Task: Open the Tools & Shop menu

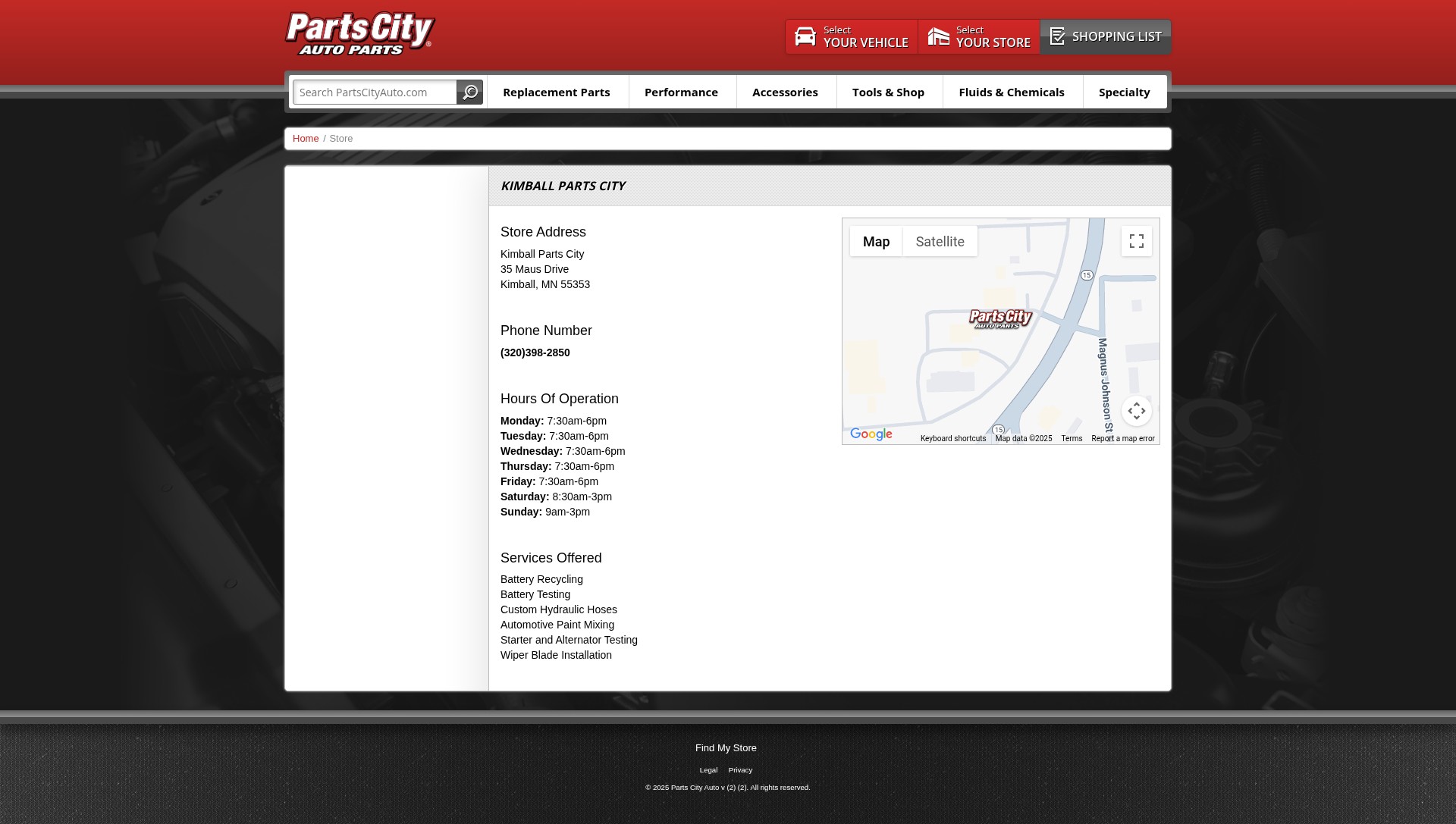Action: click(888, 92)
